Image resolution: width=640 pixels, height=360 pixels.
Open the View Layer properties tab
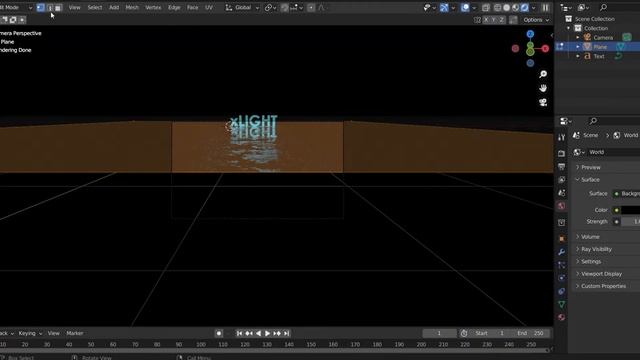tap(562, 180)
